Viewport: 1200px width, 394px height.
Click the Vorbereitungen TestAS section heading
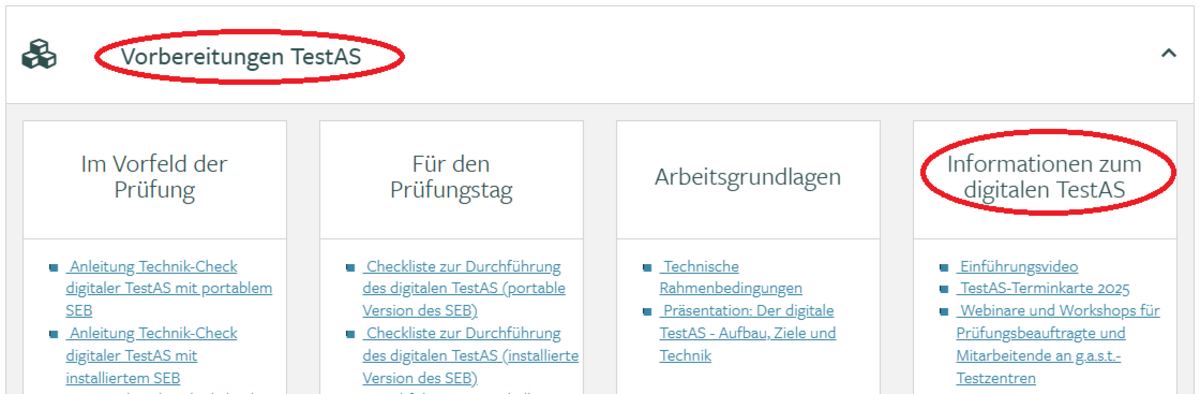241,57
